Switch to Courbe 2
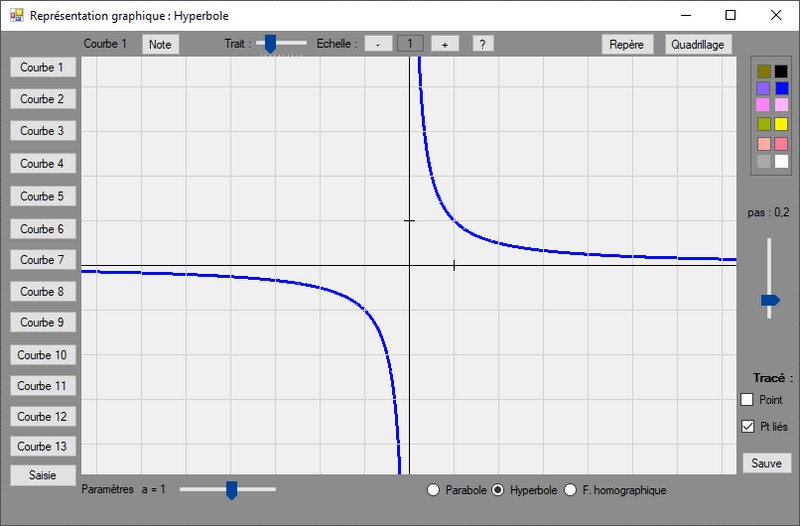 coord(42,99)
